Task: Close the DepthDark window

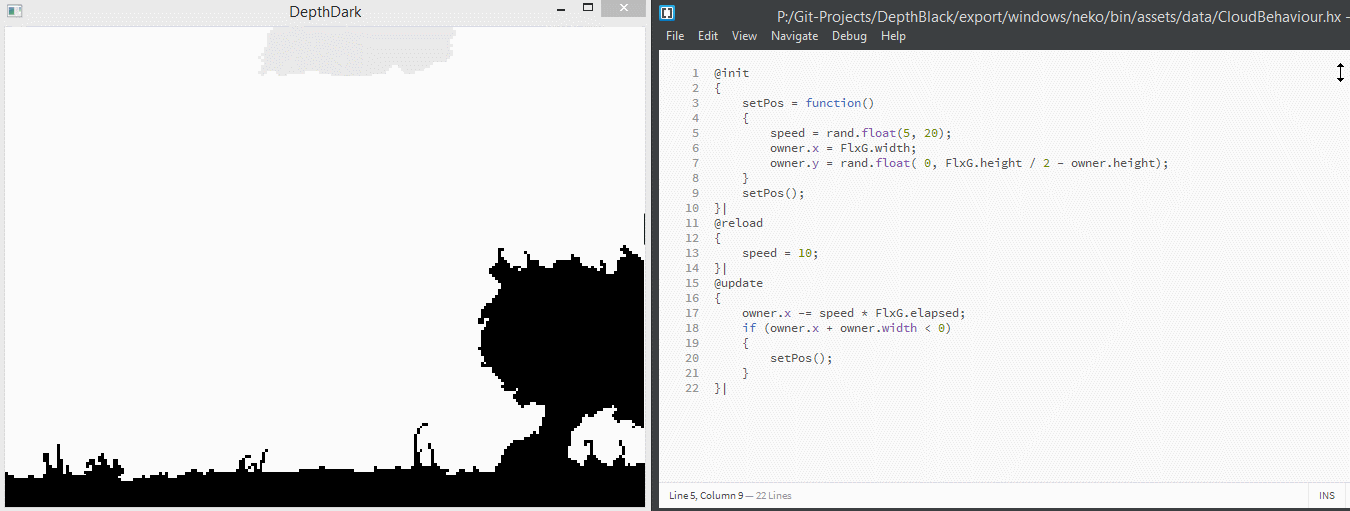Action: pyautogui.click(x=623, y=8)
